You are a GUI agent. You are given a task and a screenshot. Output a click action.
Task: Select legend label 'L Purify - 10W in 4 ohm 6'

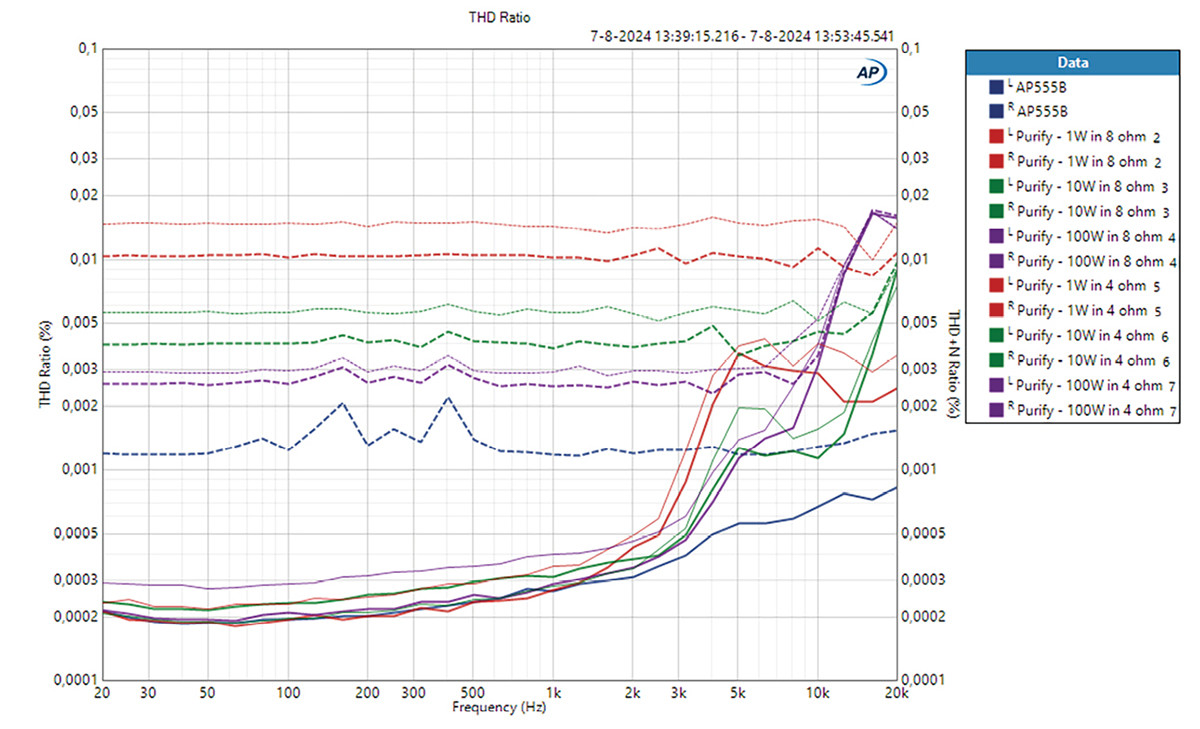point(1087,335)
